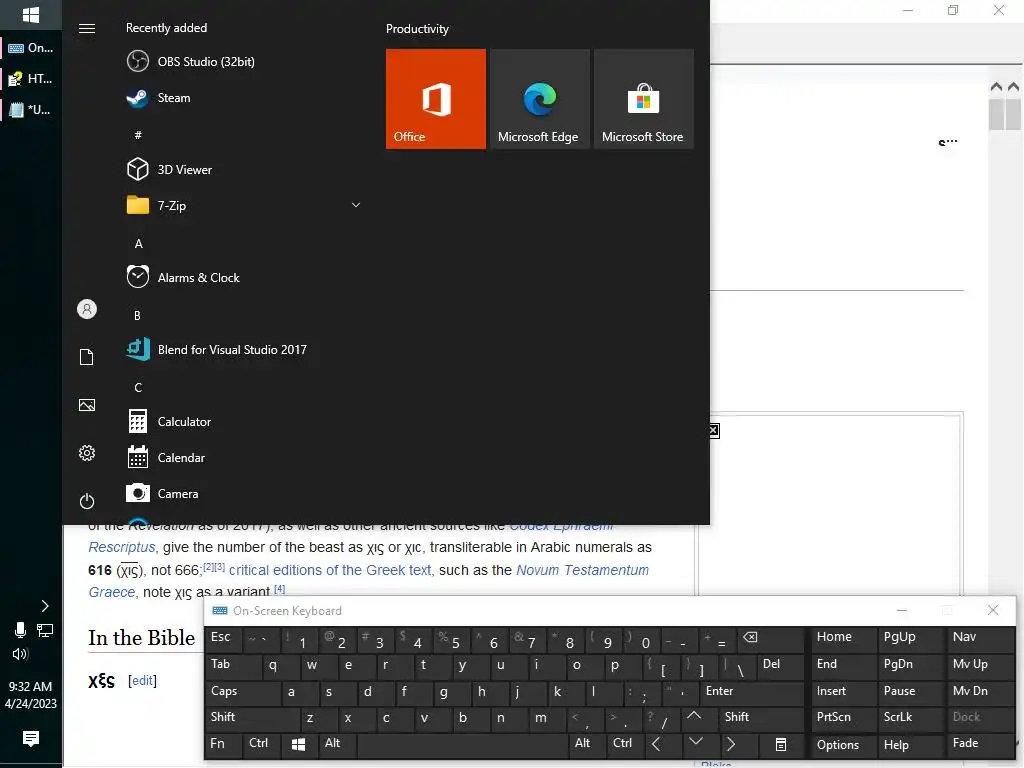
Task: Open Alarms & Clock app
Action: click(x=183, y=278)
